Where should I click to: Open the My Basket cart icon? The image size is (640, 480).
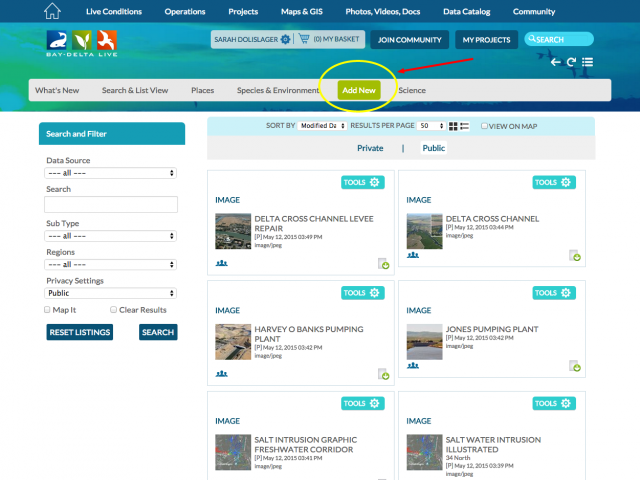click(302, 40)
